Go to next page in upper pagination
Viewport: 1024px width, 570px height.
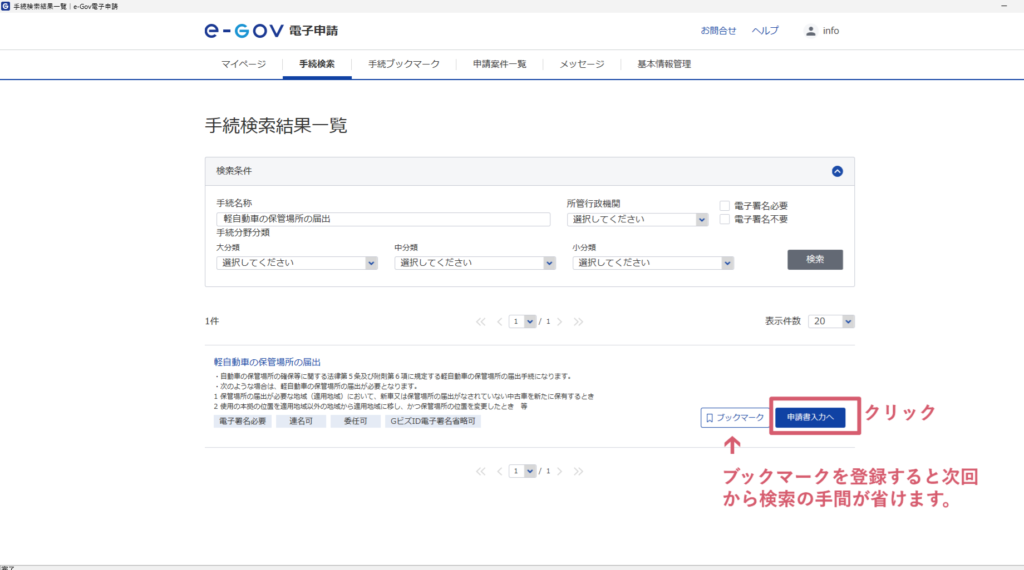click(x=560, y=322)
